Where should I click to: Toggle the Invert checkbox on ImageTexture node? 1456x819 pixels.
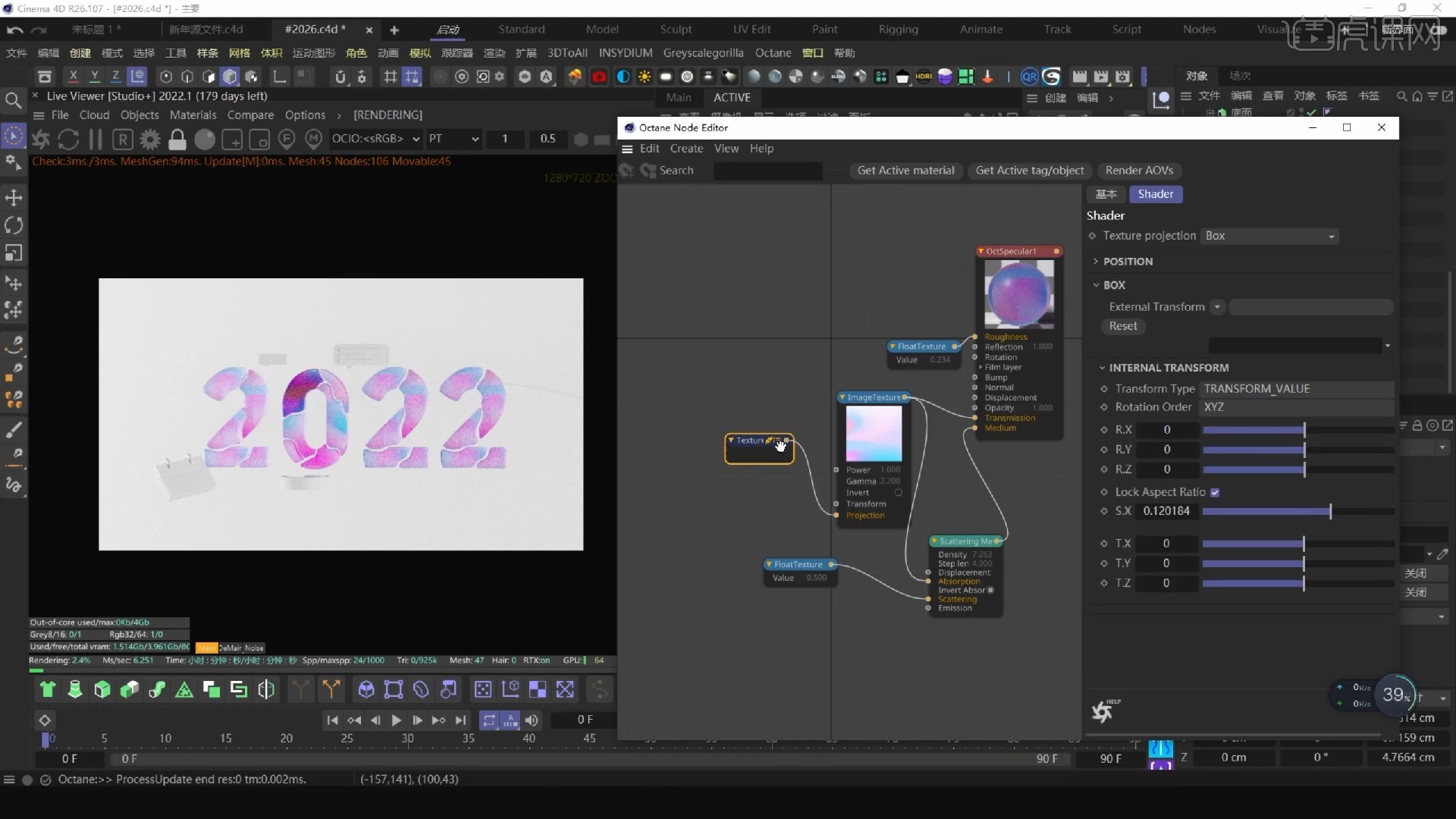(899, 493)
